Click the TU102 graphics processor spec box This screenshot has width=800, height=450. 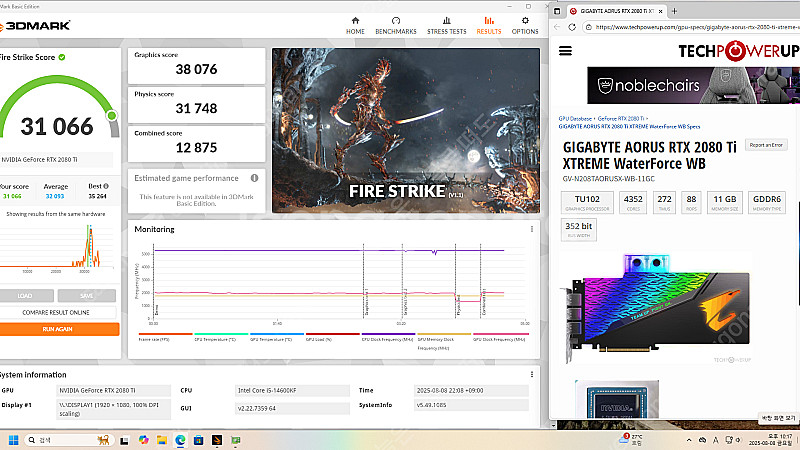(587, 203)
